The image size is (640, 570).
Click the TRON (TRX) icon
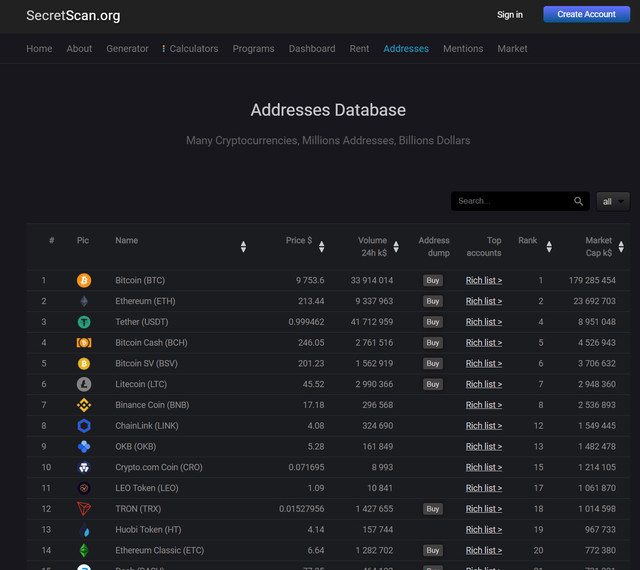coord(84,509)
